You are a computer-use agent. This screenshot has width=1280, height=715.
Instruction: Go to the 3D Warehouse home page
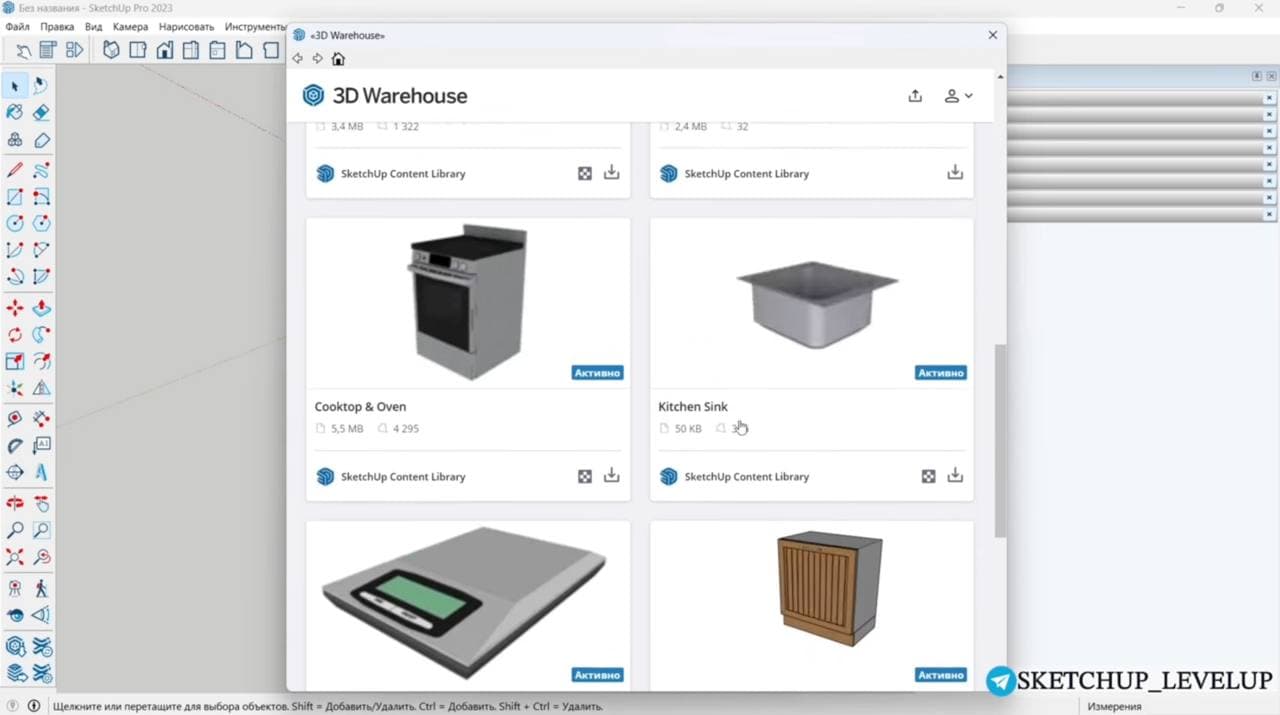click(338, 59)
